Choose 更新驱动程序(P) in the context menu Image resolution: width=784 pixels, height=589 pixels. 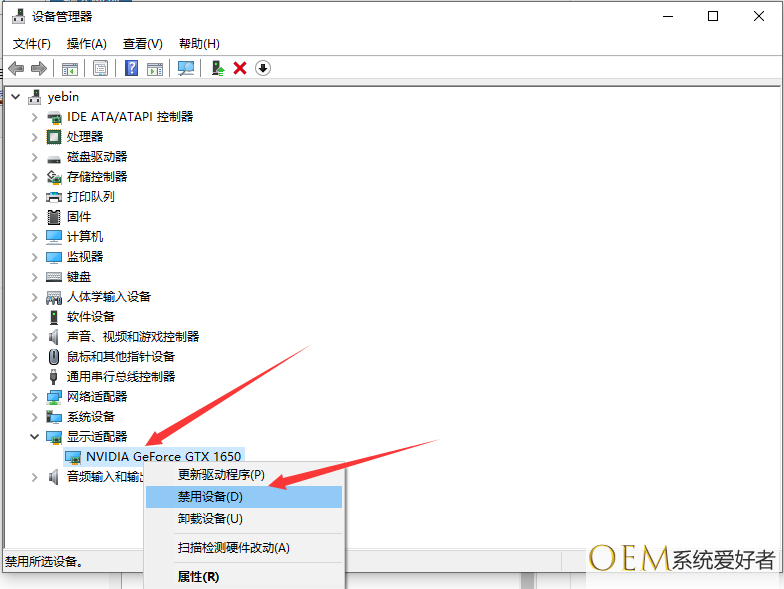click(221, 475)
